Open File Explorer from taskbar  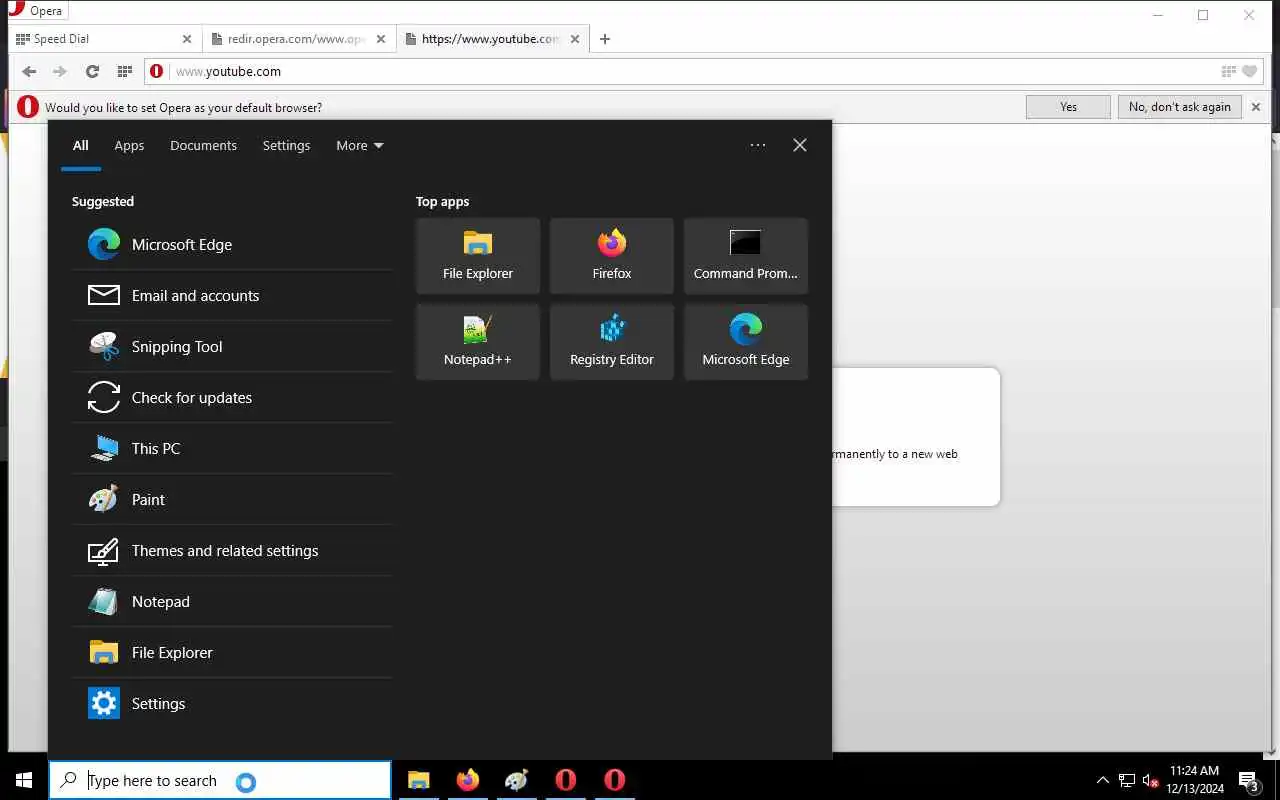coord(419,780)
